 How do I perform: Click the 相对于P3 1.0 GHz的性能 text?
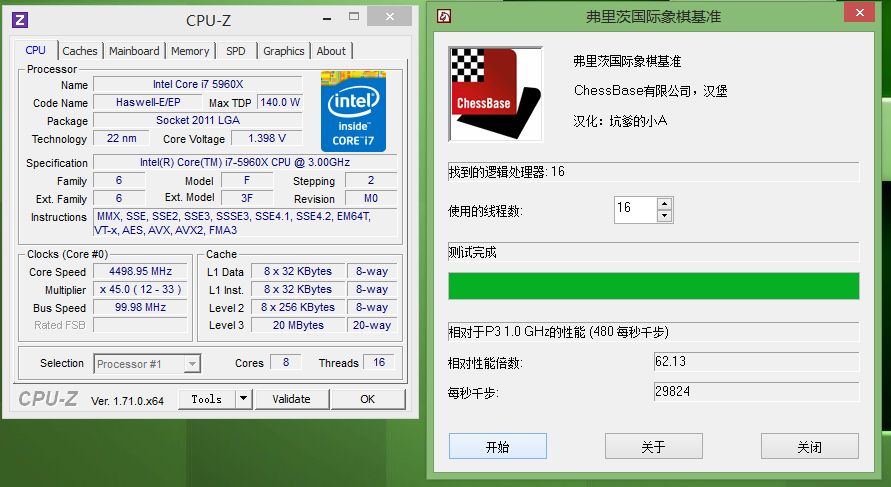click(558, 332)
